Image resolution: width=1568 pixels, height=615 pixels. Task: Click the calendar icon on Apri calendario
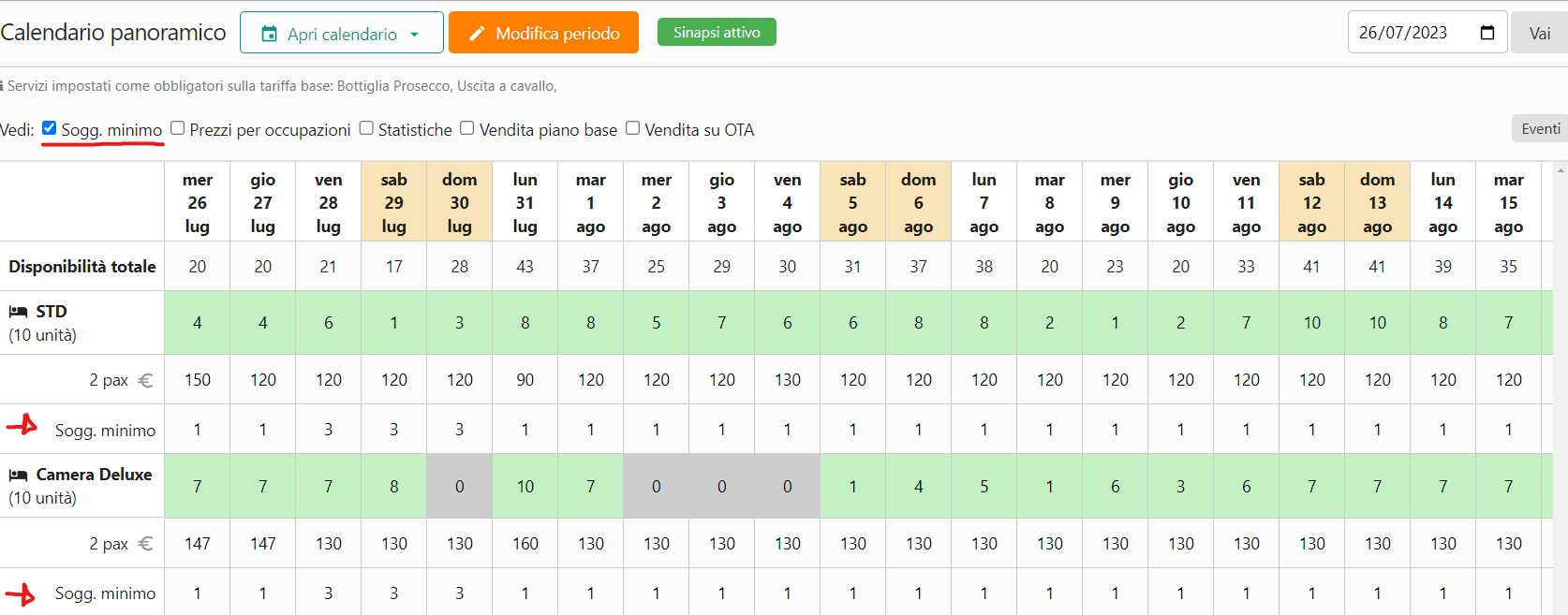click(269, 34)
